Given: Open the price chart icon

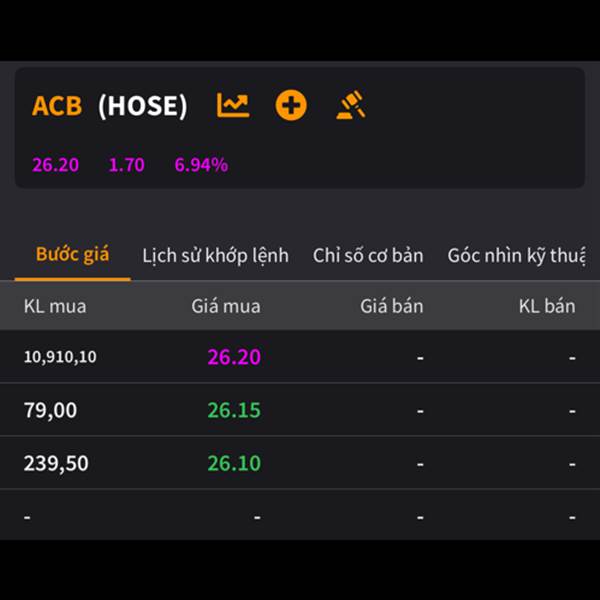Looking at the screenshot, I should tap(233, 105).
